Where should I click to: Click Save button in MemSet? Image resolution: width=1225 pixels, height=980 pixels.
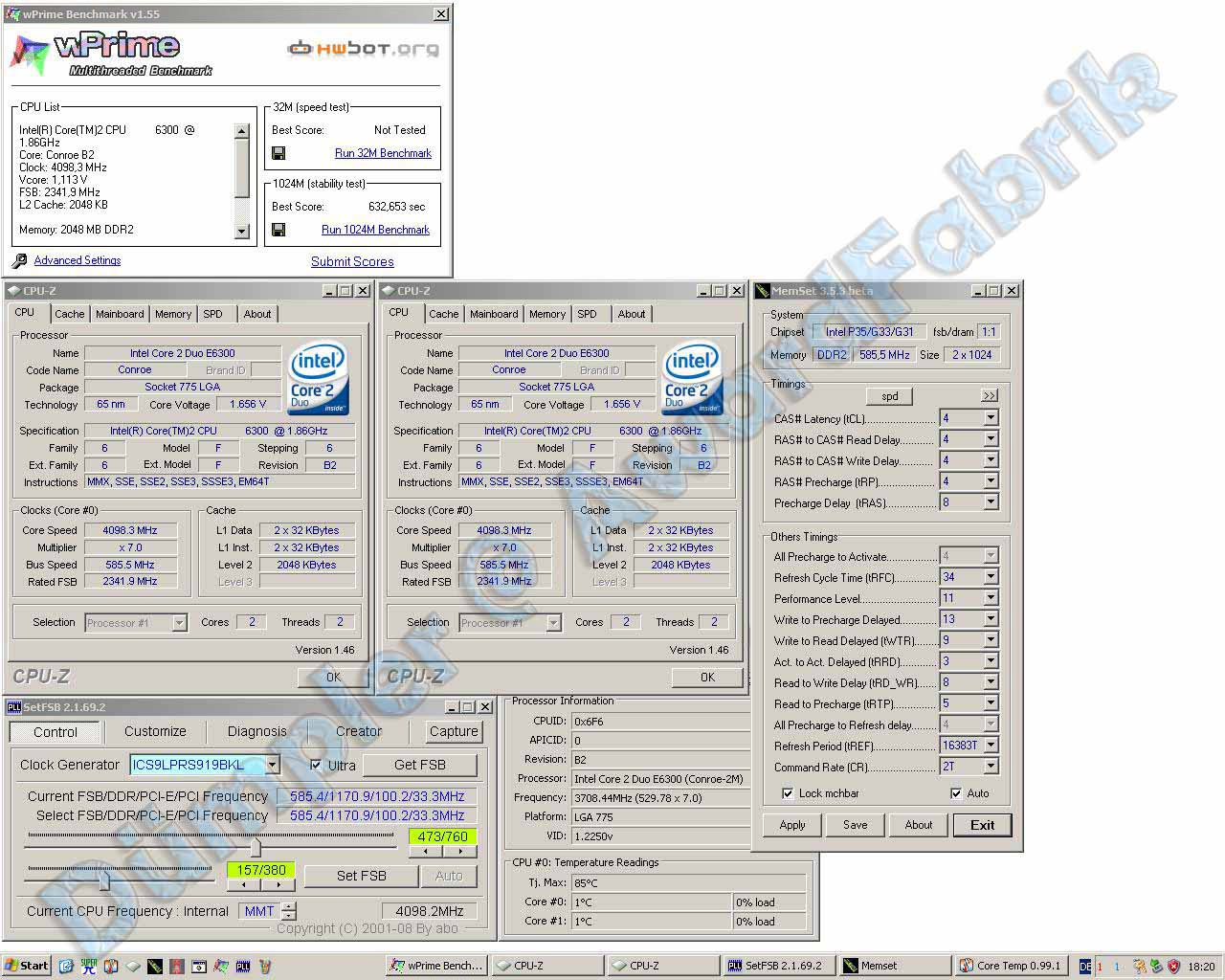(x=856, y=825)
